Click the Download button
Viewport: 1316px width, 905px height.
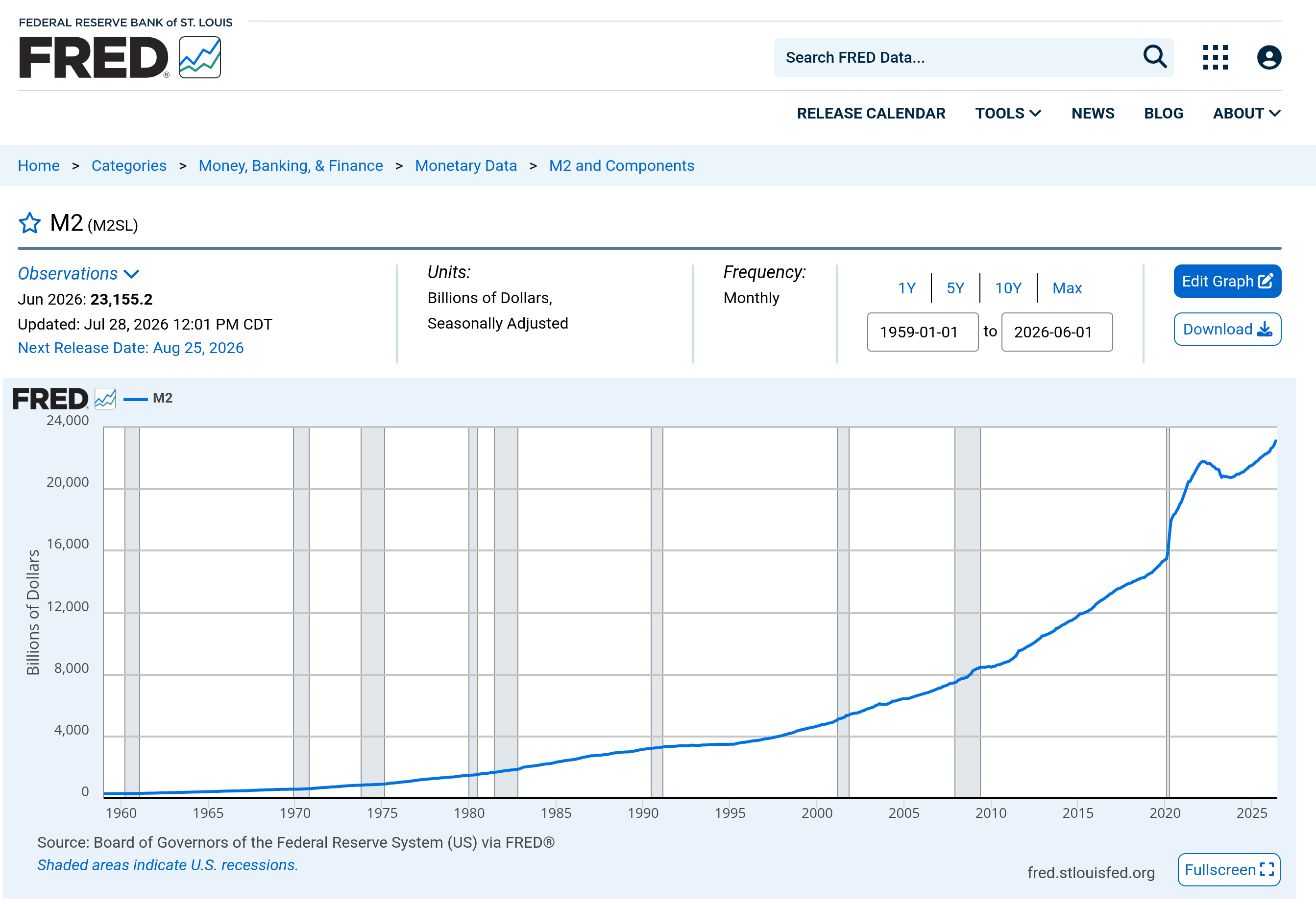pos(1227,329)
